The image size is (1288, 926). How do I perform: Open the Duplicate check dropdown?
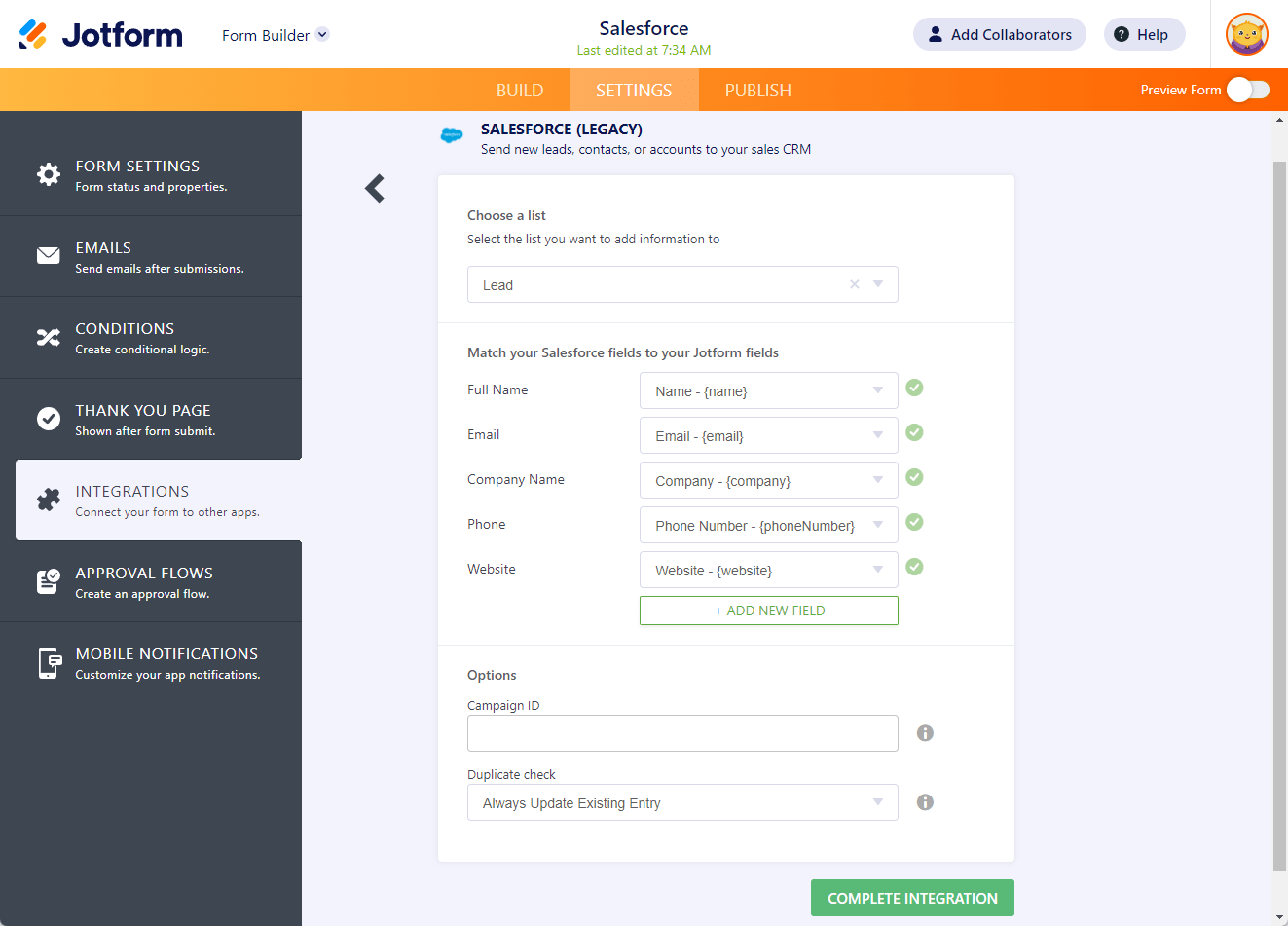point(681,802)
